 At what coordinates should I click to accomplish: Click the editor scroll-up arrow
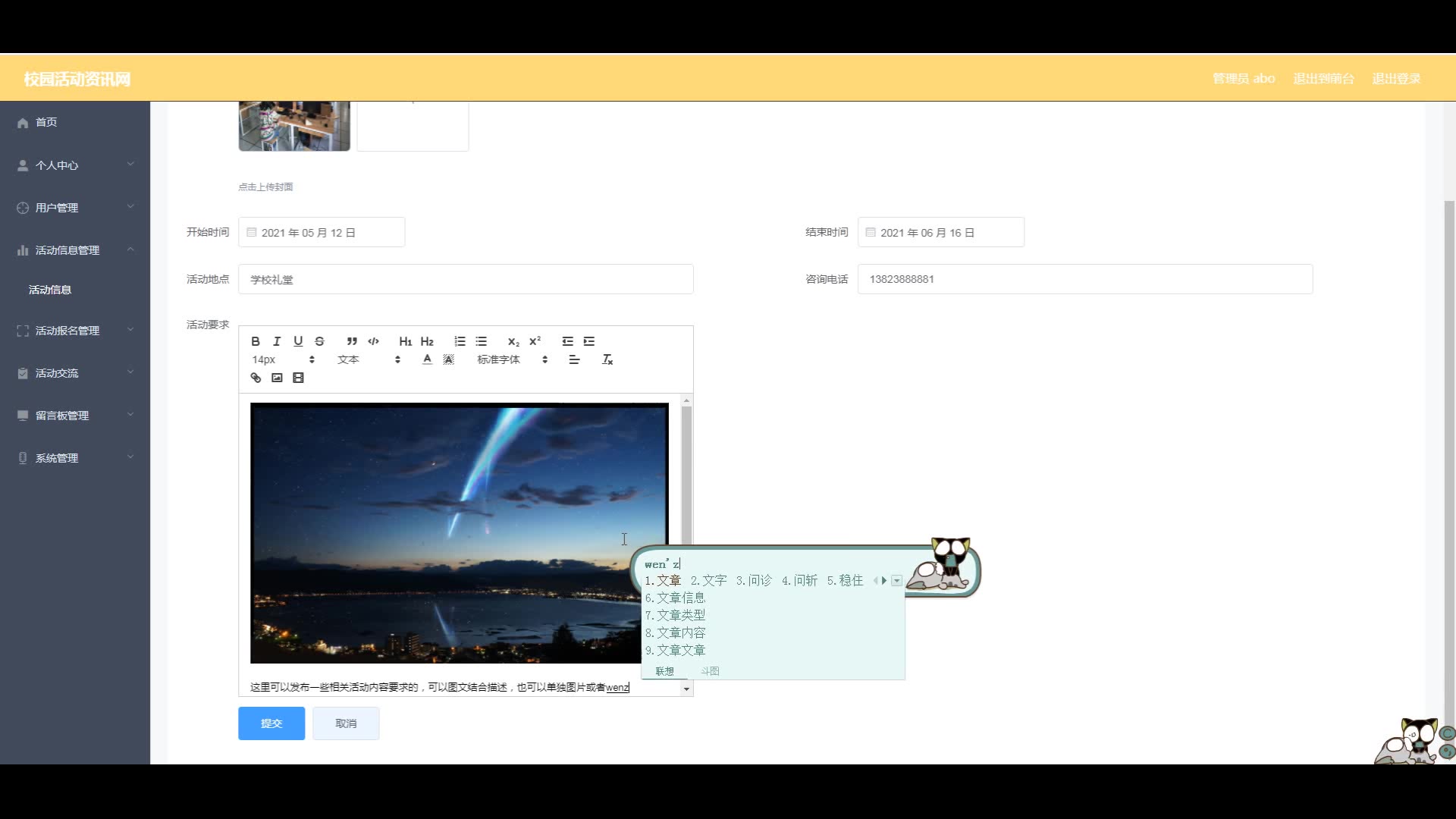tap(686, 400)
